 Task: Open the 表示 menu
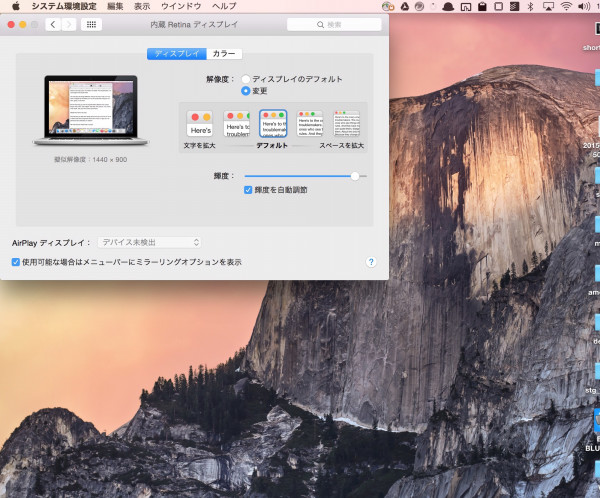pos(142,6)
